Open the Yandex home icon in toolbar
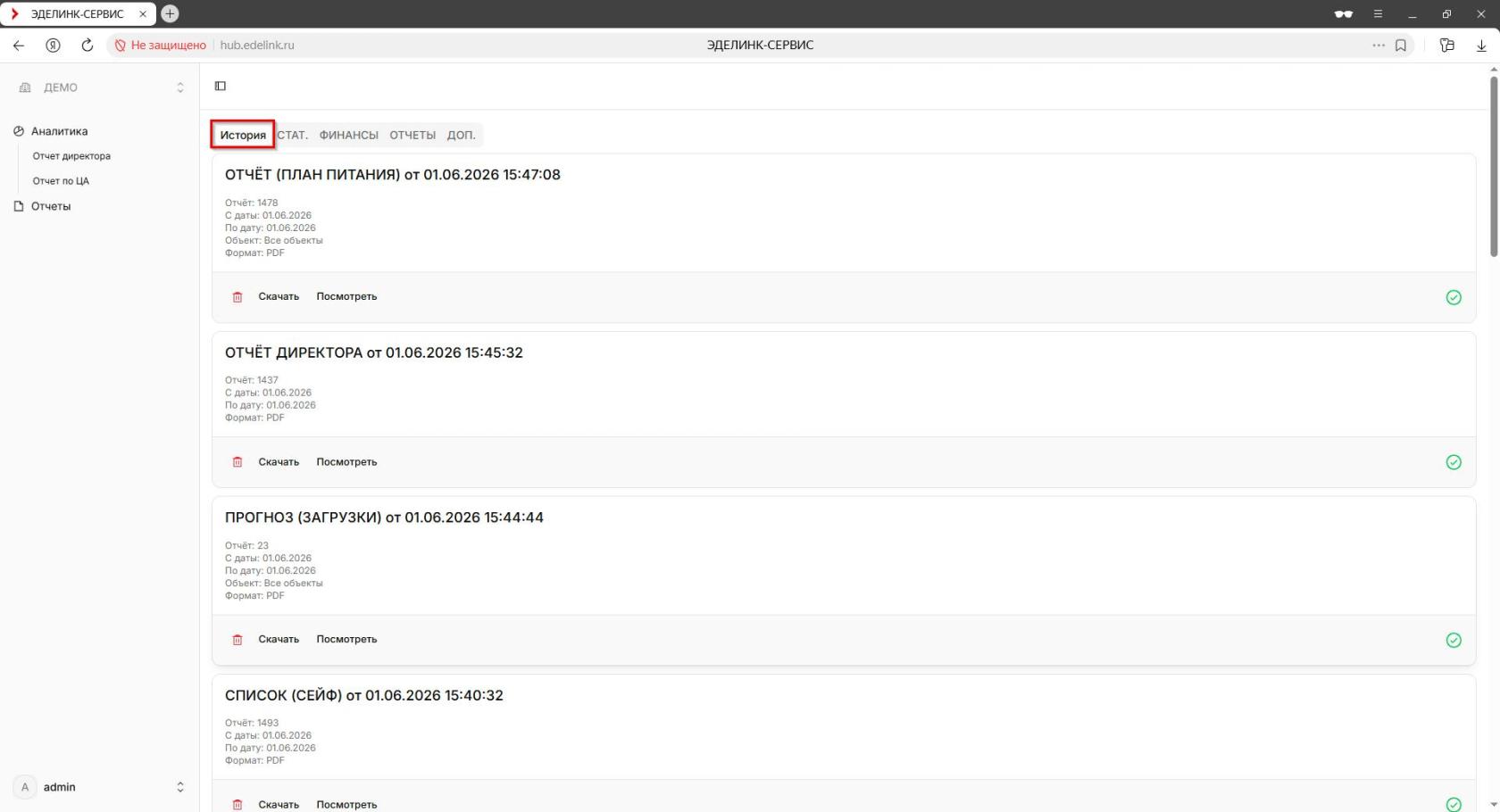1500x812 pixels. 53,45
